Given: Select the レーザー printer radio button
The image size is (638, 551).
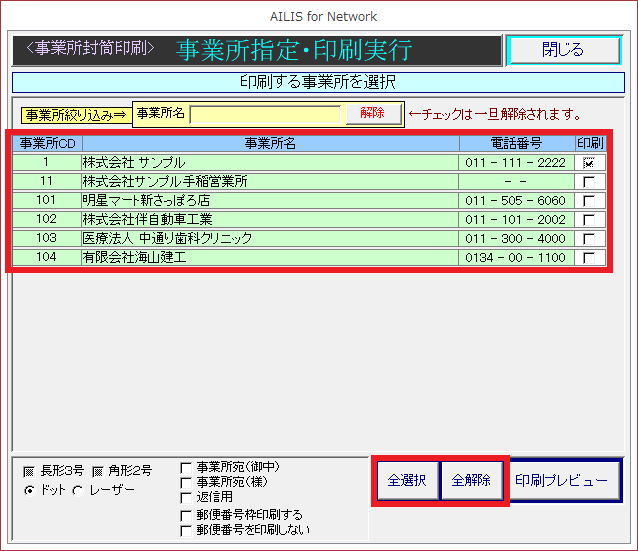Looking at the screenshot, I should [x=78, y=490].
